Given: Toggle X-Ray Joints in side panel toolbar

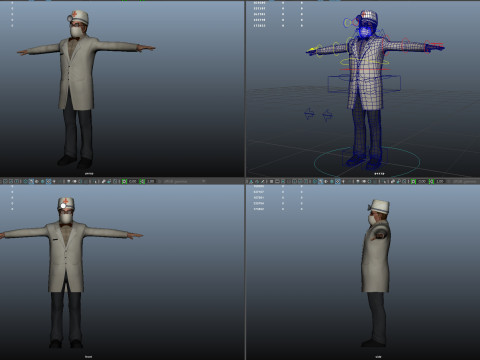Looking at the screenshot, I should pyautogui.click(x=404, y=181).
